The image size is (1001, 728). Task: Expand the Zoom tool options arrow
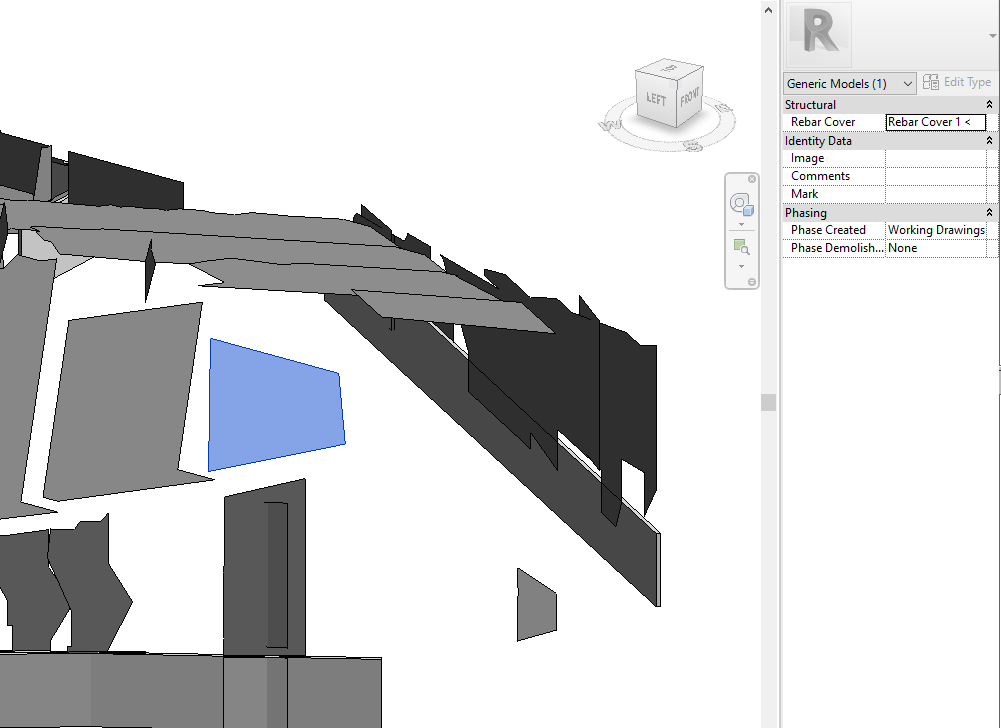[741, 265]
